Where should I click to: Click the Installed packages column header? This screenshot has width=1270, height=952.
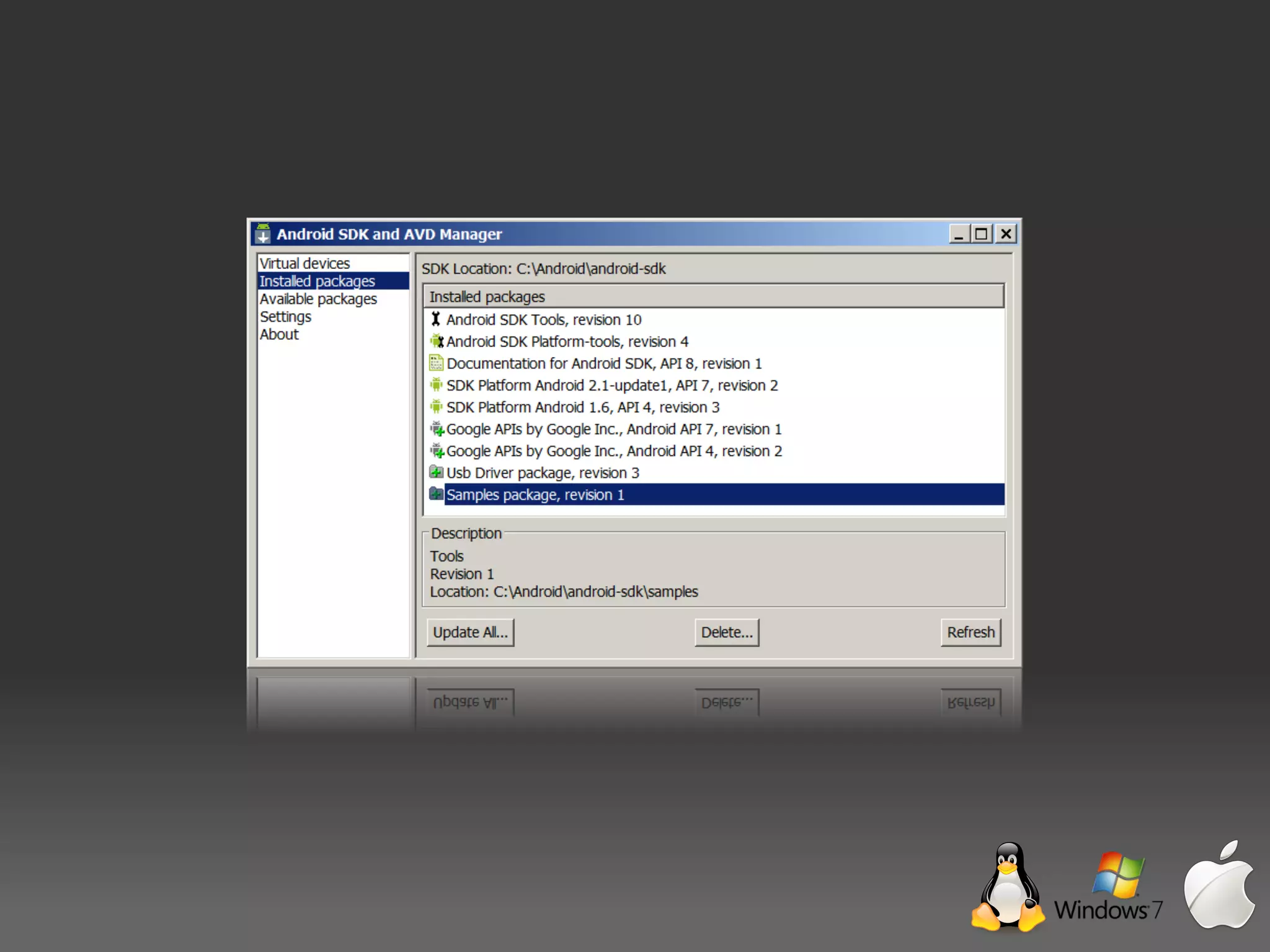(x=713, y=297)
